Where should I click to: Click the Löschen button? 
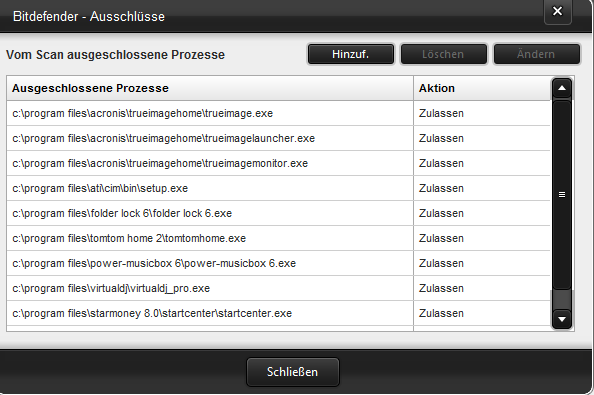click(443, 54)
